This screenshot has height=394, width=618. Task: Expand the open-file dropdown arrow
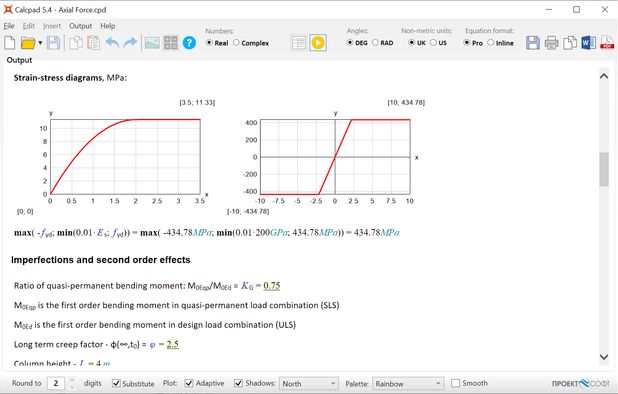[40, 43]
